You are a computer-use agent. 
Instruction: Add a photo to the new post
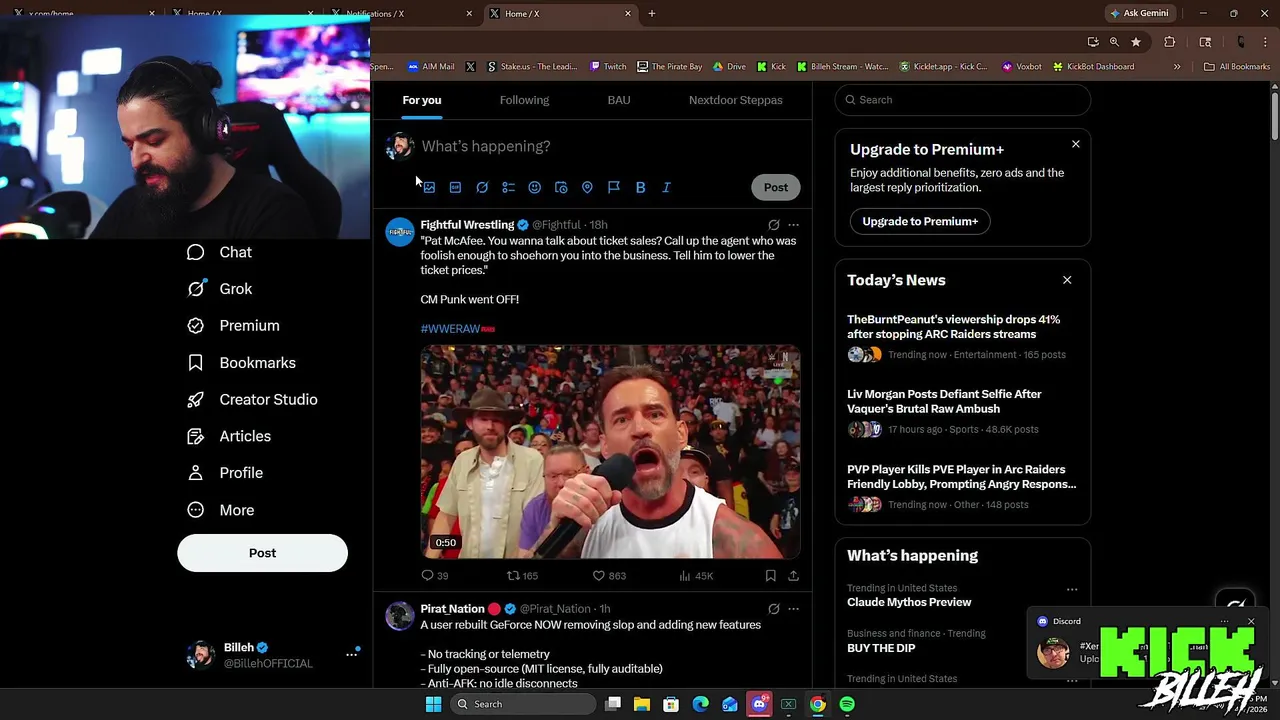[x=429, y=187]
